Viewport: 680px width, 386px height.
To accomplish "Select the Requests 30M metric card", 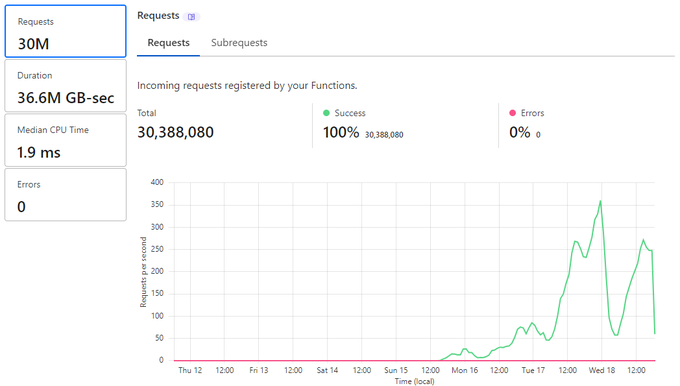I will 65,31.
